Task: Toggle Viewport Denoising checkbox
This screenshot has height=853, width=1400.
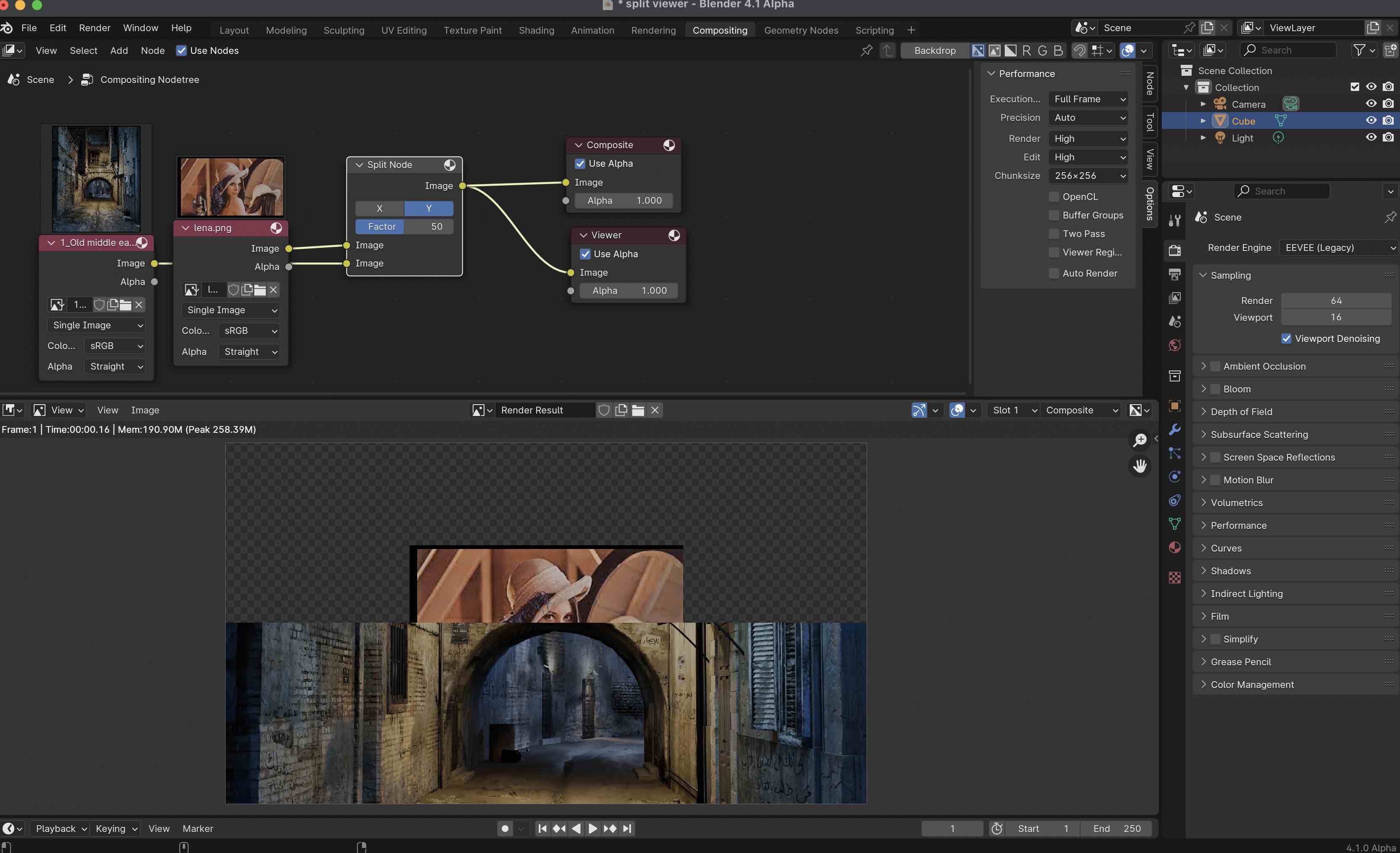Action: point(1287,338)
